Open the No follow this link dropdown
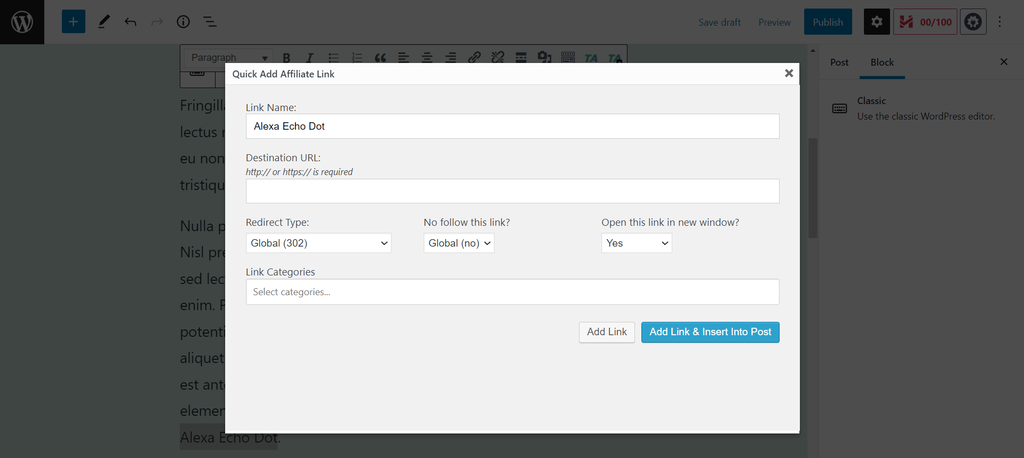Screen dimensions: 1024x458 (x=458, y=243)
